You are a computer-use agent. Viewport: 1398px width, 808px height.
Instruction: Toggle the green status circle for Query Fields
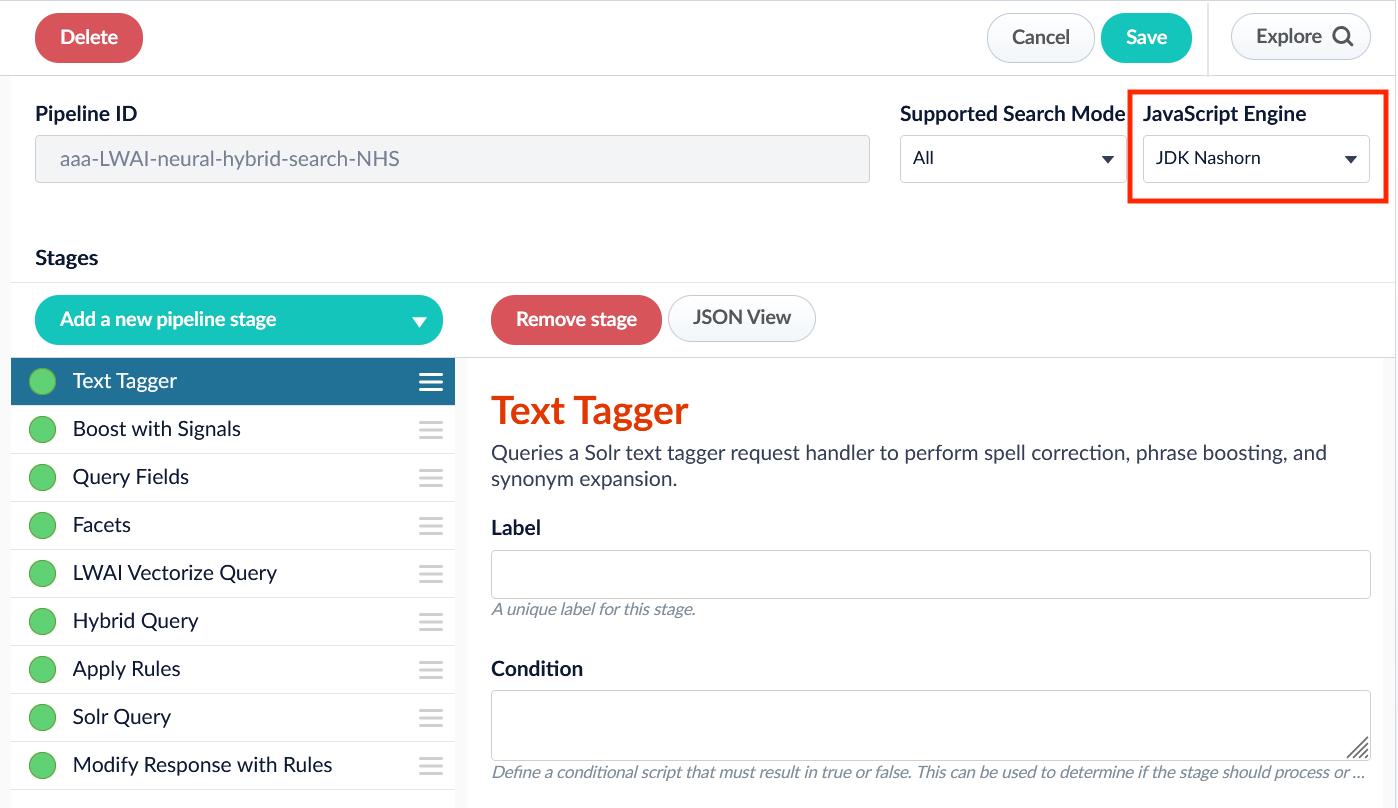pos(42,477)
